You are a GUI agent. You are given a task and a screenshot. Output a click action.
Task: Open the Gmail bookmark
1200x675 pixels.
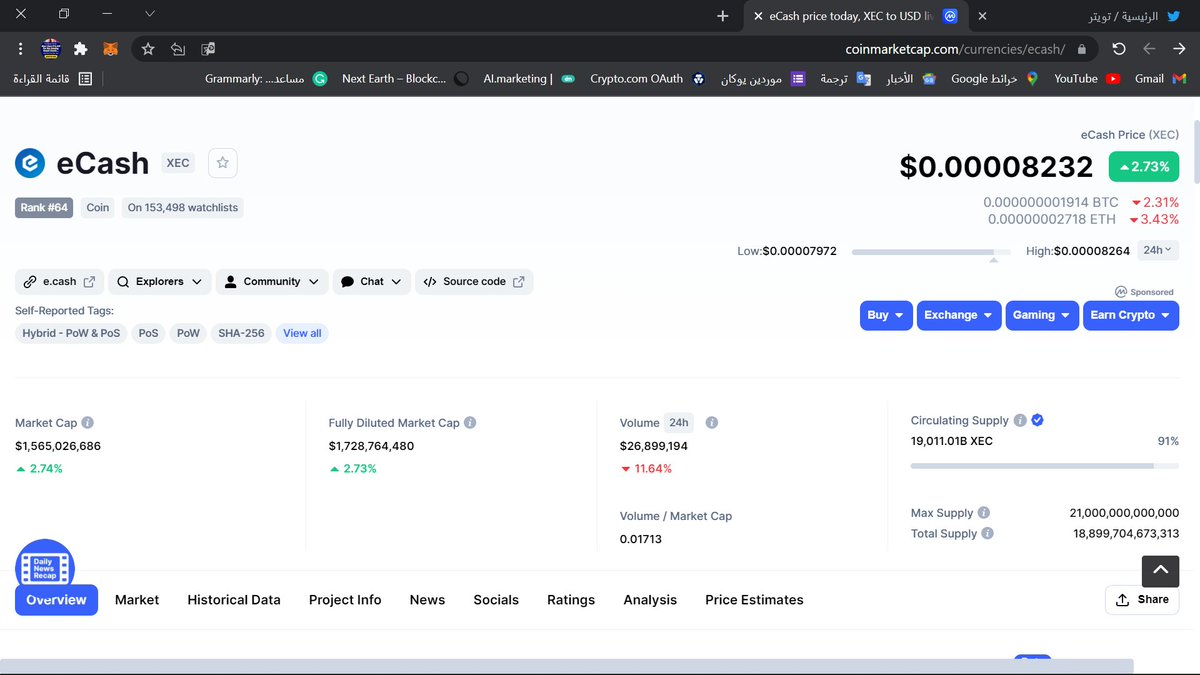[1160, 79]
